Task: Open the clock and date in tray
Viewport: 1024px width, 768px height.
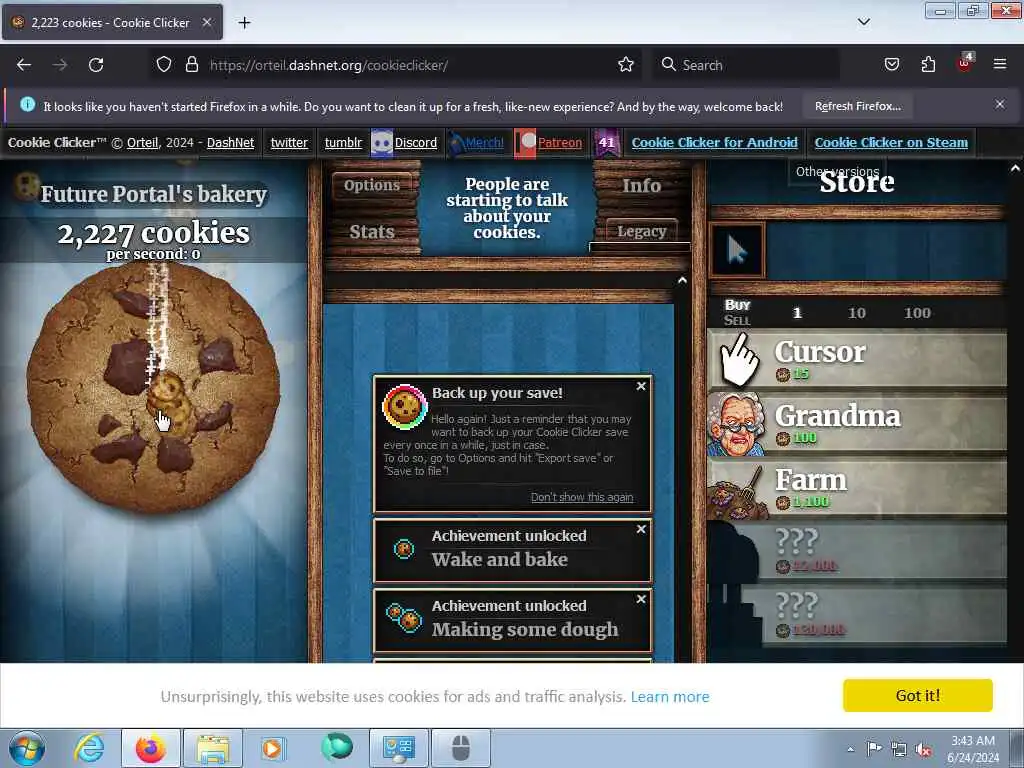Action: point(973,749)
